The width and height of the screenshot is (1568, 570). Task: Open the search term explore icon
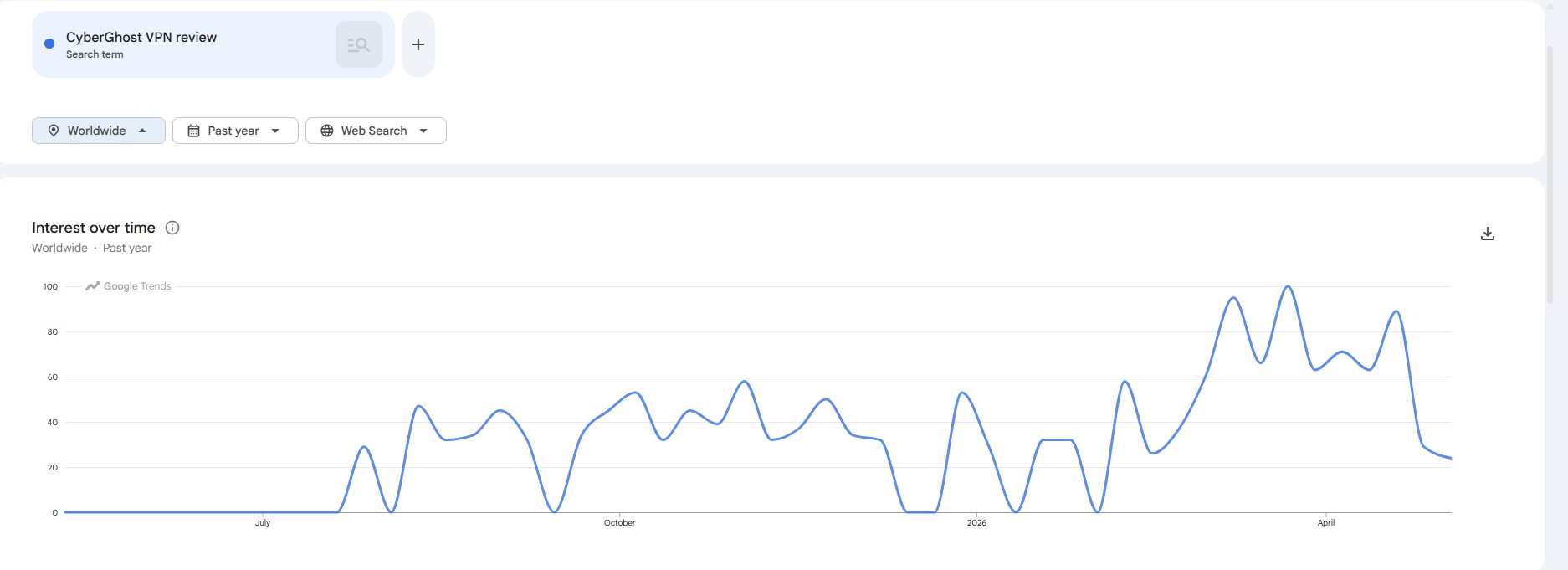tap(358, 44)
